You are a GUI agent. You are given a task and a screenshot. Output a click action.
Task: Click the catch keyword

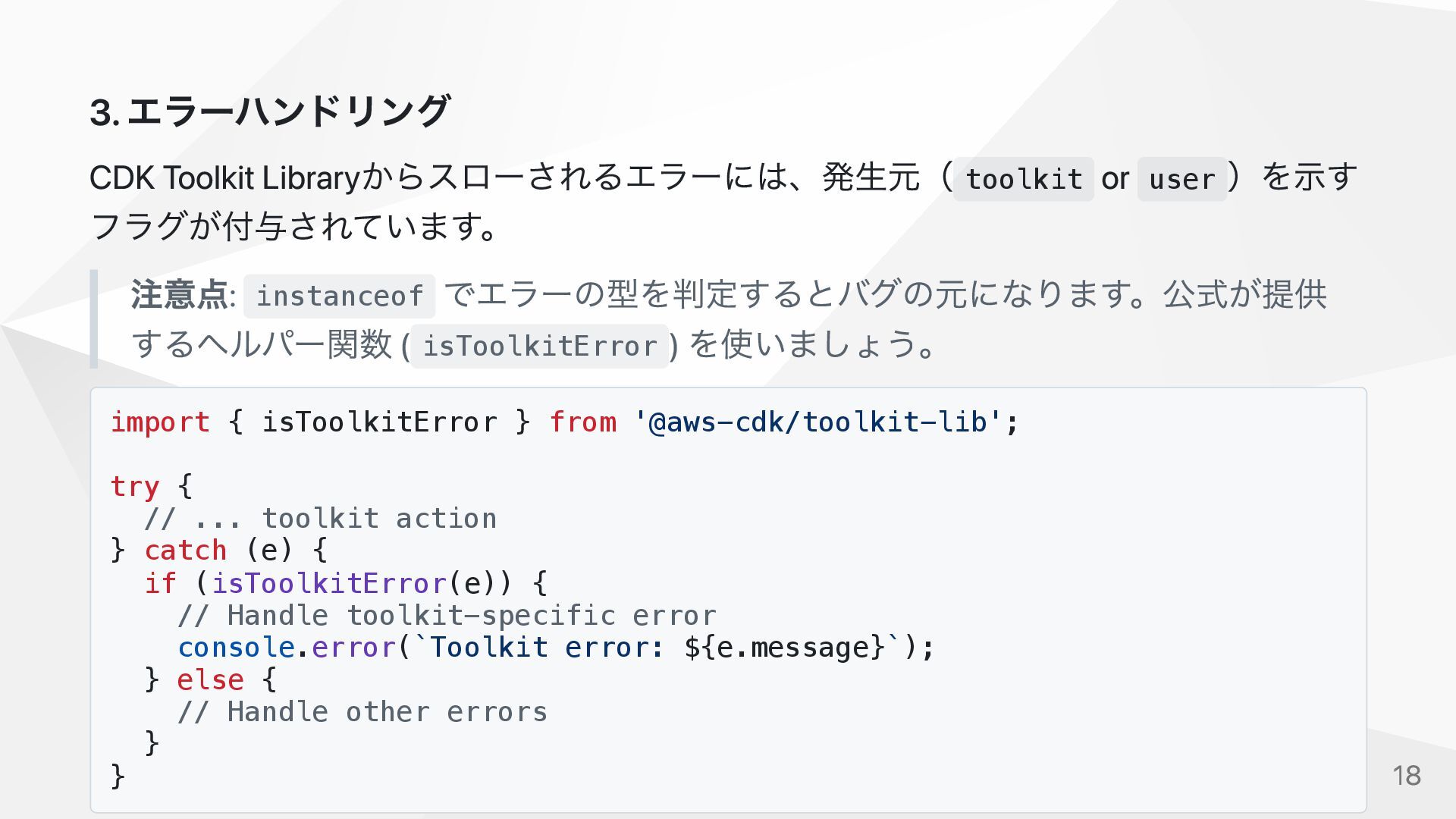pyautogui.click(x=186, y=551)
